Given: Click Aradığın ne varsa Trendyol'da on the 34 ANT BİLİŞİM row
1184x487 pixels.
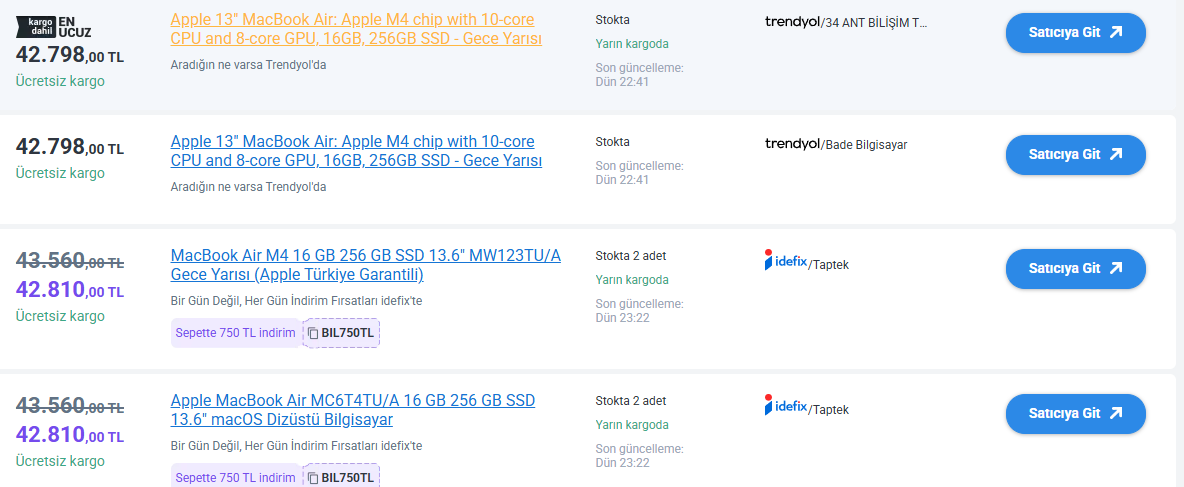Looking at the screenshot, I should [x=248, y=65].
